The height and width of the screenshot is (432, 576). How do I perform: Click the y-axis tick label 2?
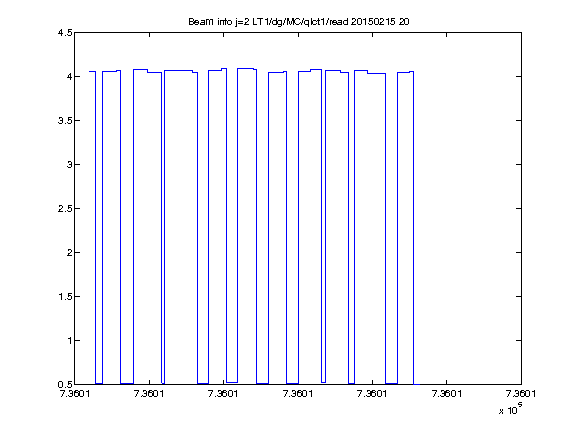click(69, 252)
